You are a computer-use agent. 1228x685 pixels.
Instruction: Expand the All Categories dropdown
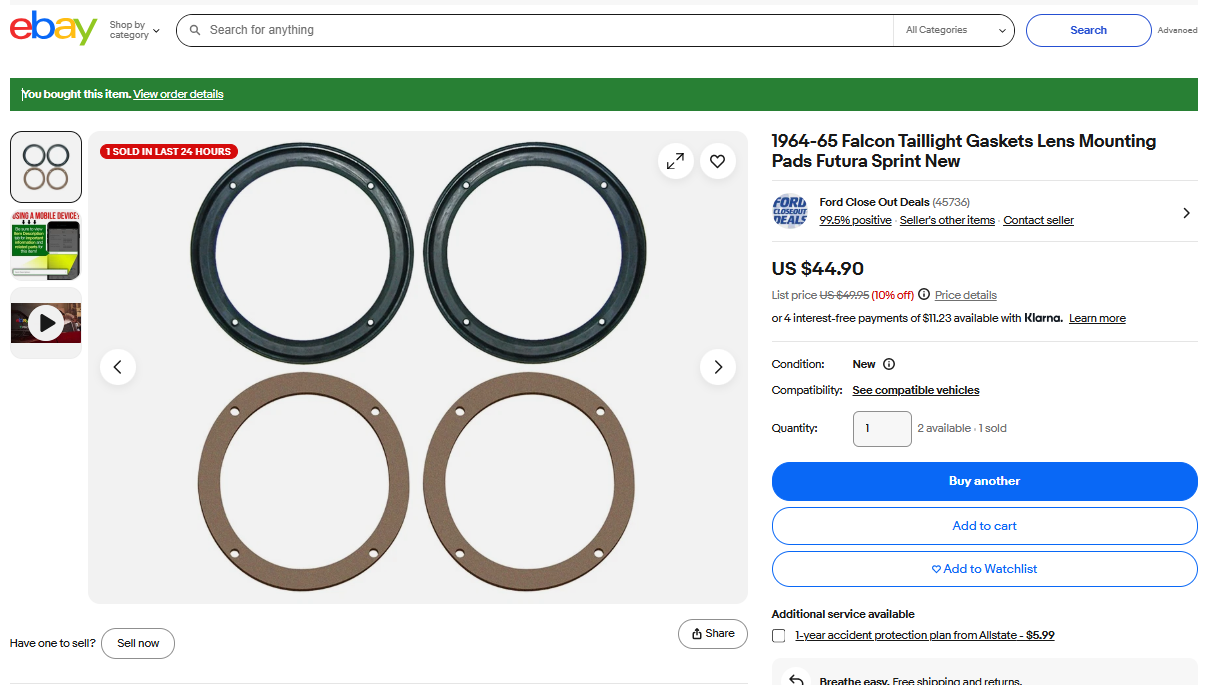pos(954,30)
